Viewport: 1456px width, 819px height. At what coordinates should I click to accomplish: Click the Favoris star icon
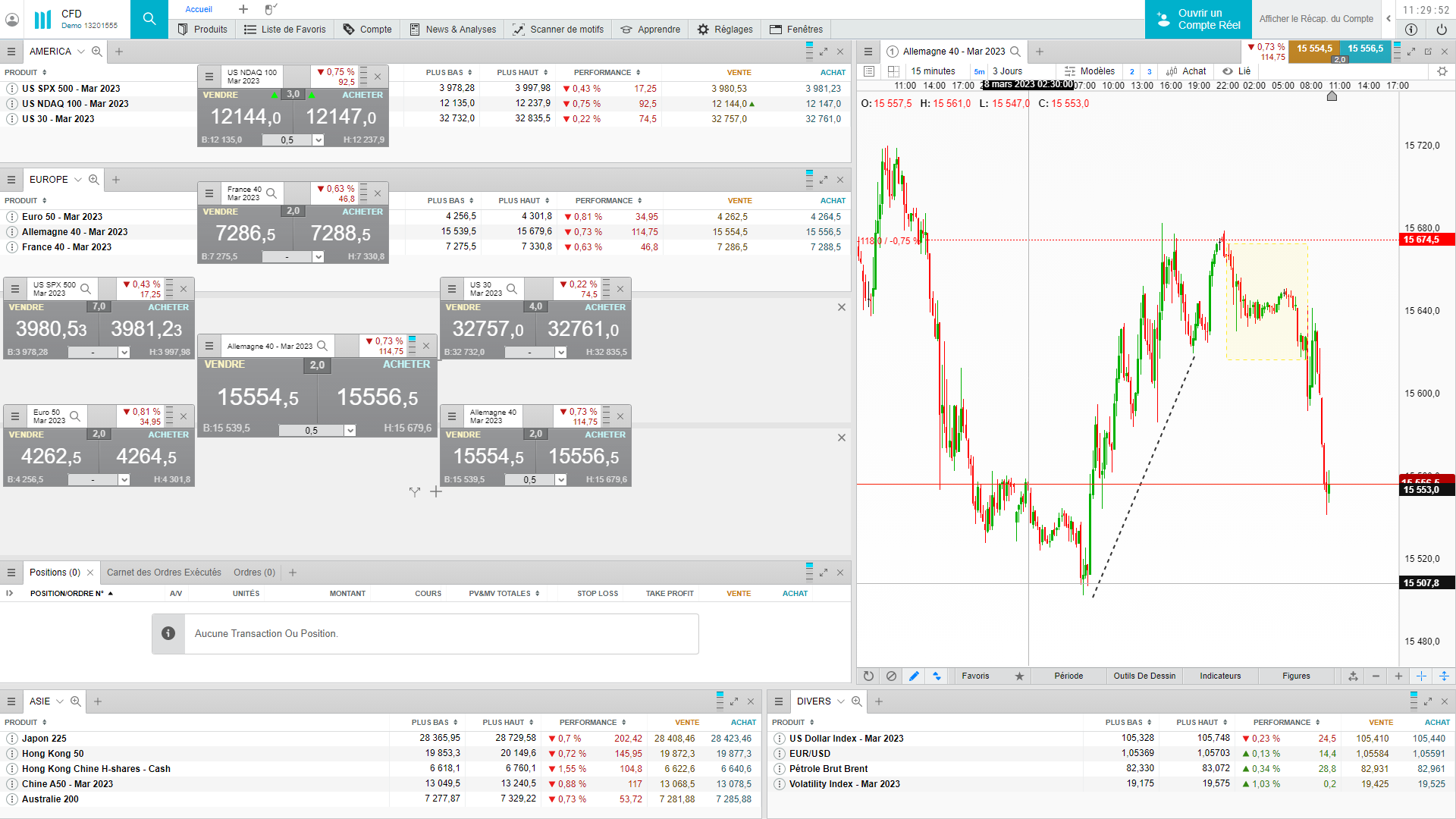[1019, 676]
